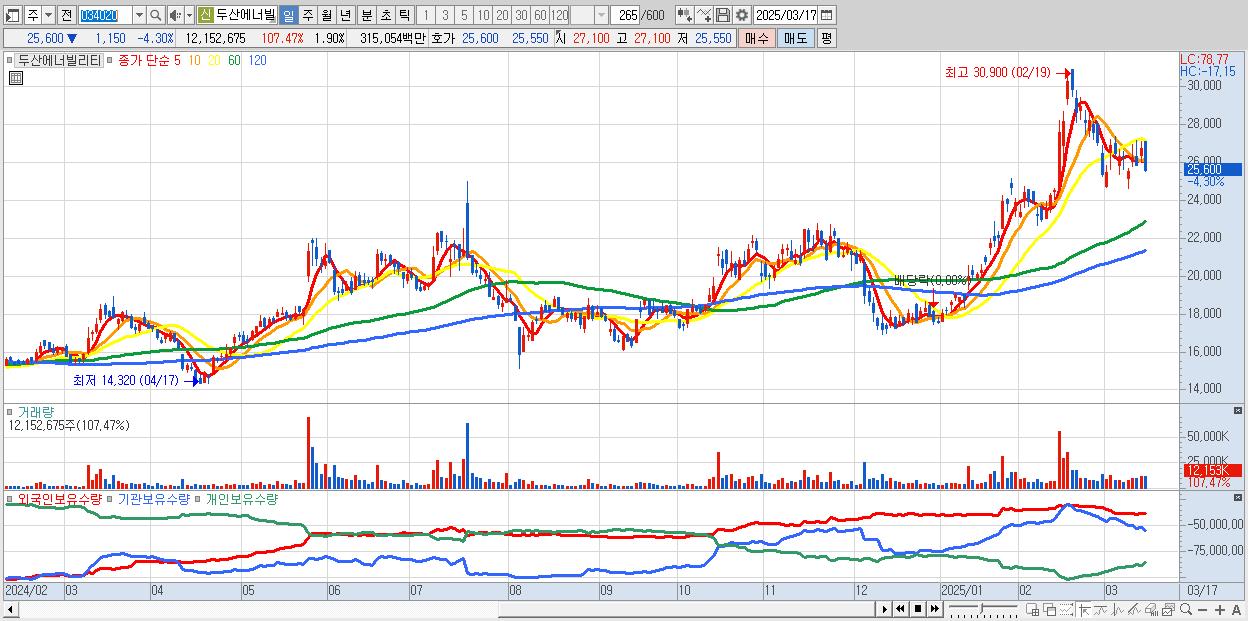Click the date field 2025/03/17
This screenshot has width=1248, height=621.
786,15
